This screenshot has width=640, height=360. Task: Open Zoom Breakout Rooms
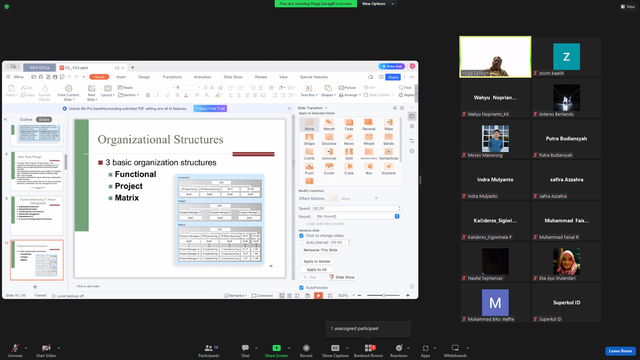coord(369,350)
